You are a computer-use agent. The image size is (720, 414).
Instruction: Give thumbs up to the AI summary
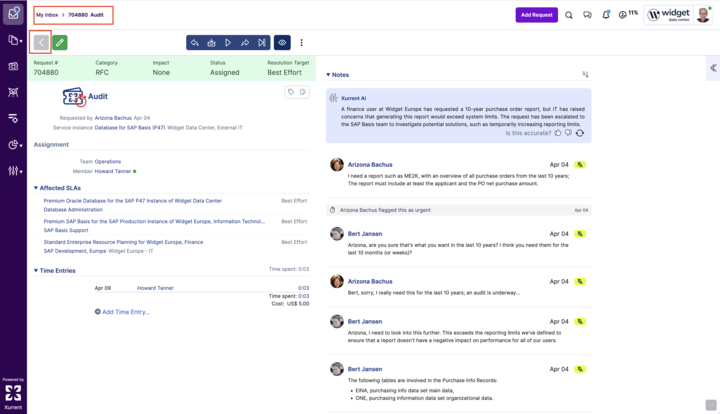tap(557, 133)
